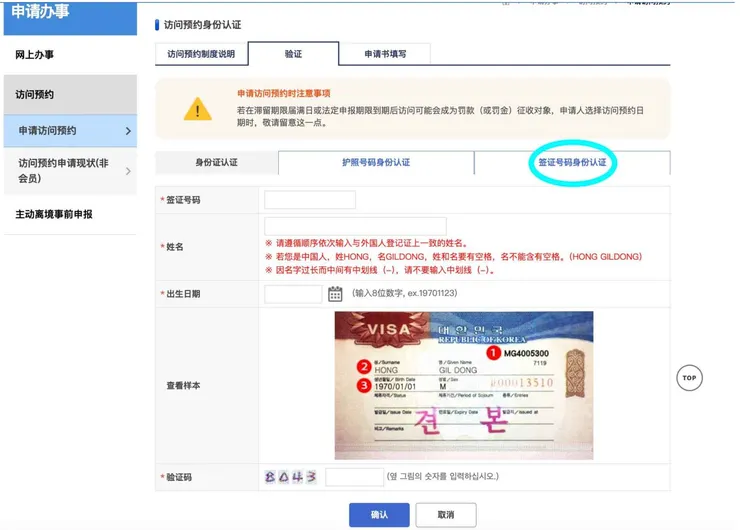Click the 查看样本 label
This screenshot has width=740, height=530.
coord(183,386)
